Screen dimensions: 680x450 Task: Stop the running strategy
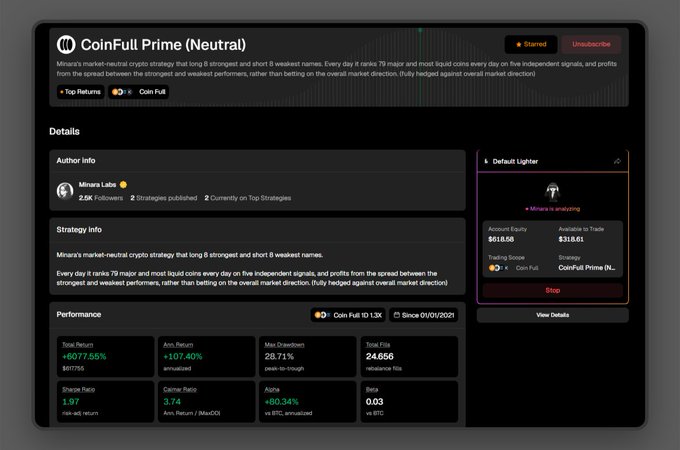click(552, 290)
